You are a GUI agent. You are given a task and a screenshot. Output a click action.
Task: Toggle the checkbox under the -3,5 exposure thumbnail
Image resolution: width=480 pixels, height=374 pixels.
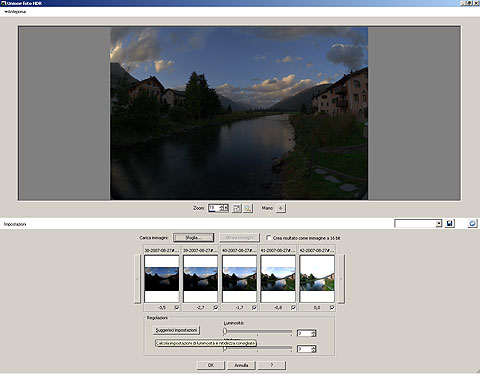177,307
